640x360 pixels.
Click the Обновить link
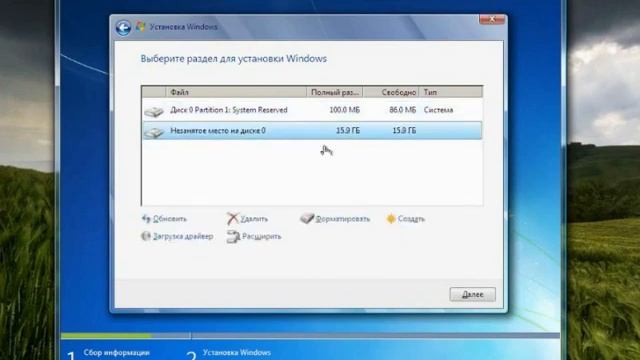coord(170,219)
